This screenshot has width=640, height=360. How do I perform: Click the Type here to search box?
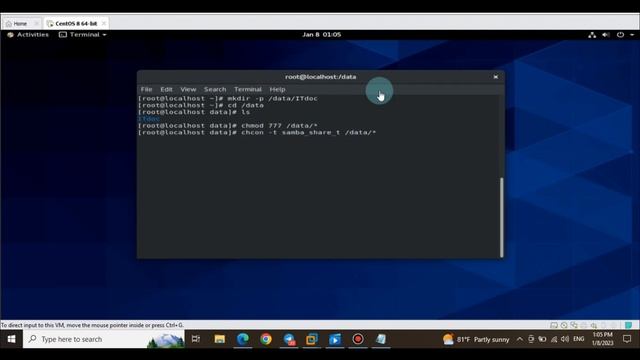pyautogui.click(x=104, y=339)
